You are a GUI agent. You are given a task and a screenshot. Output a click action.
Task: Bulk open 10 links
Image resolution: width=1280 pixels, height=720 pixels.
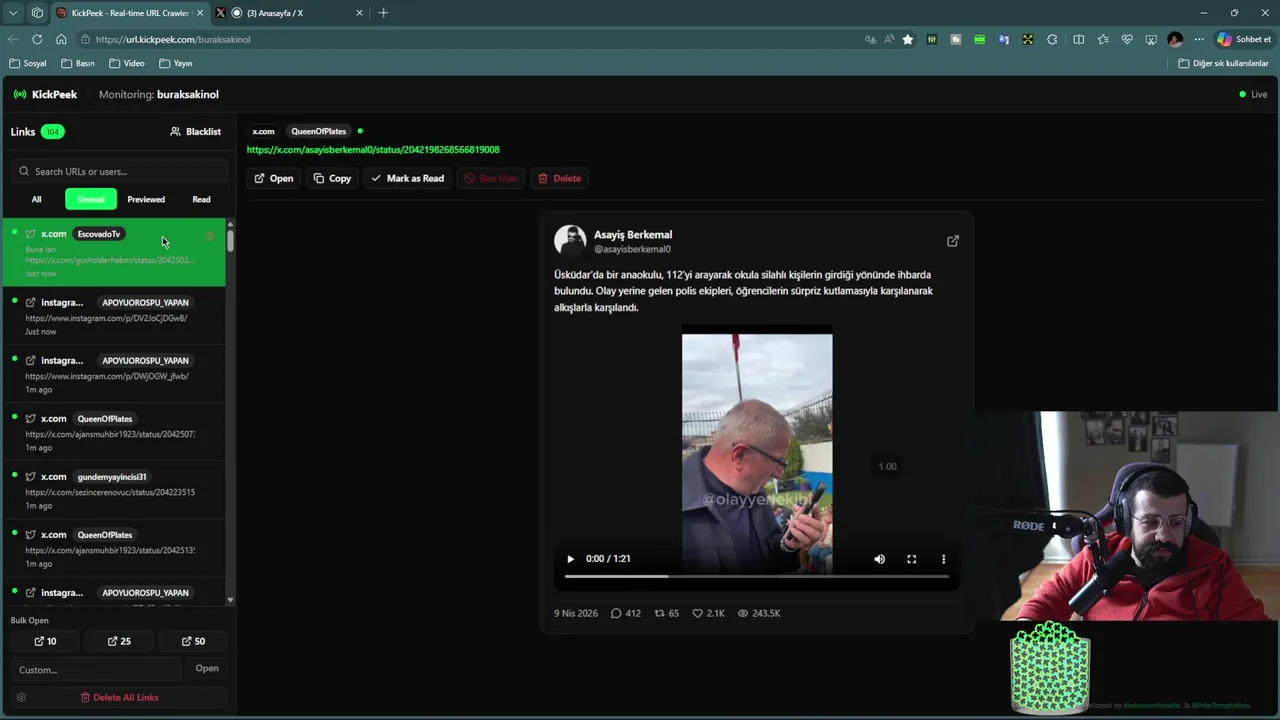(x=45, y=641)
